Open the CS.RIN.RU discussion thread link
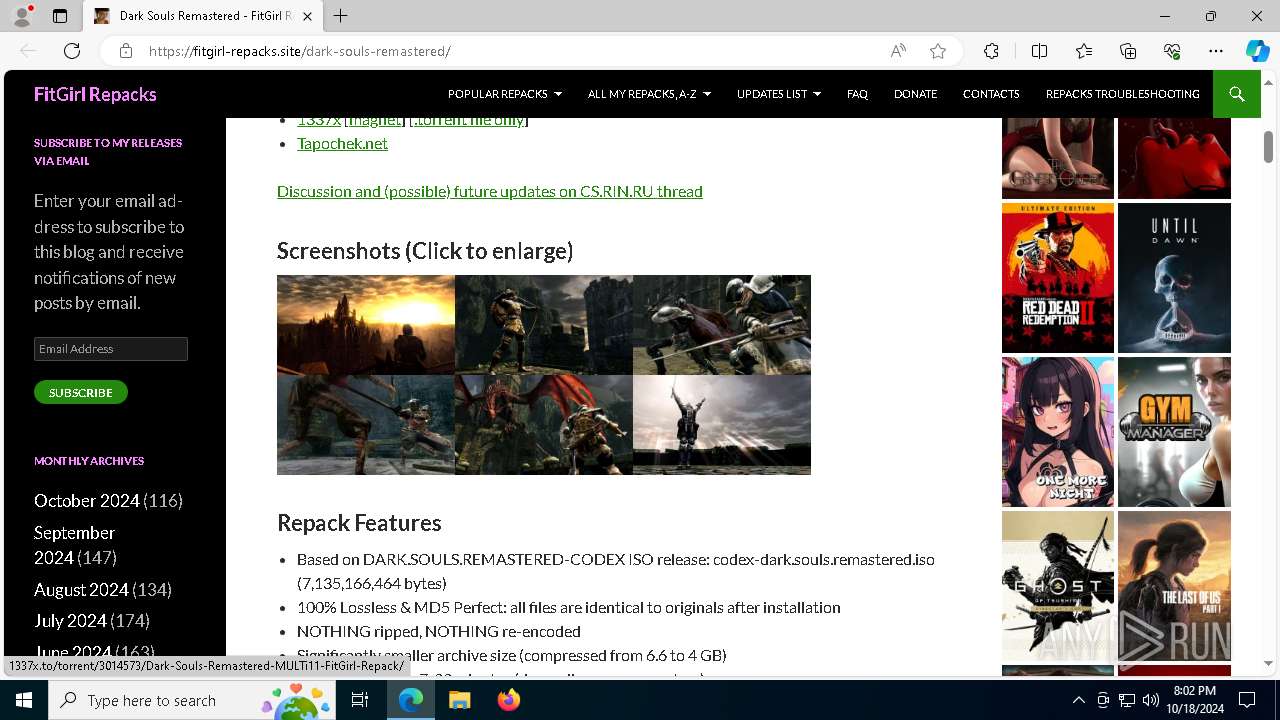Screen dimensions: 1280x720 pyautogui.click(x=490, y=191)
